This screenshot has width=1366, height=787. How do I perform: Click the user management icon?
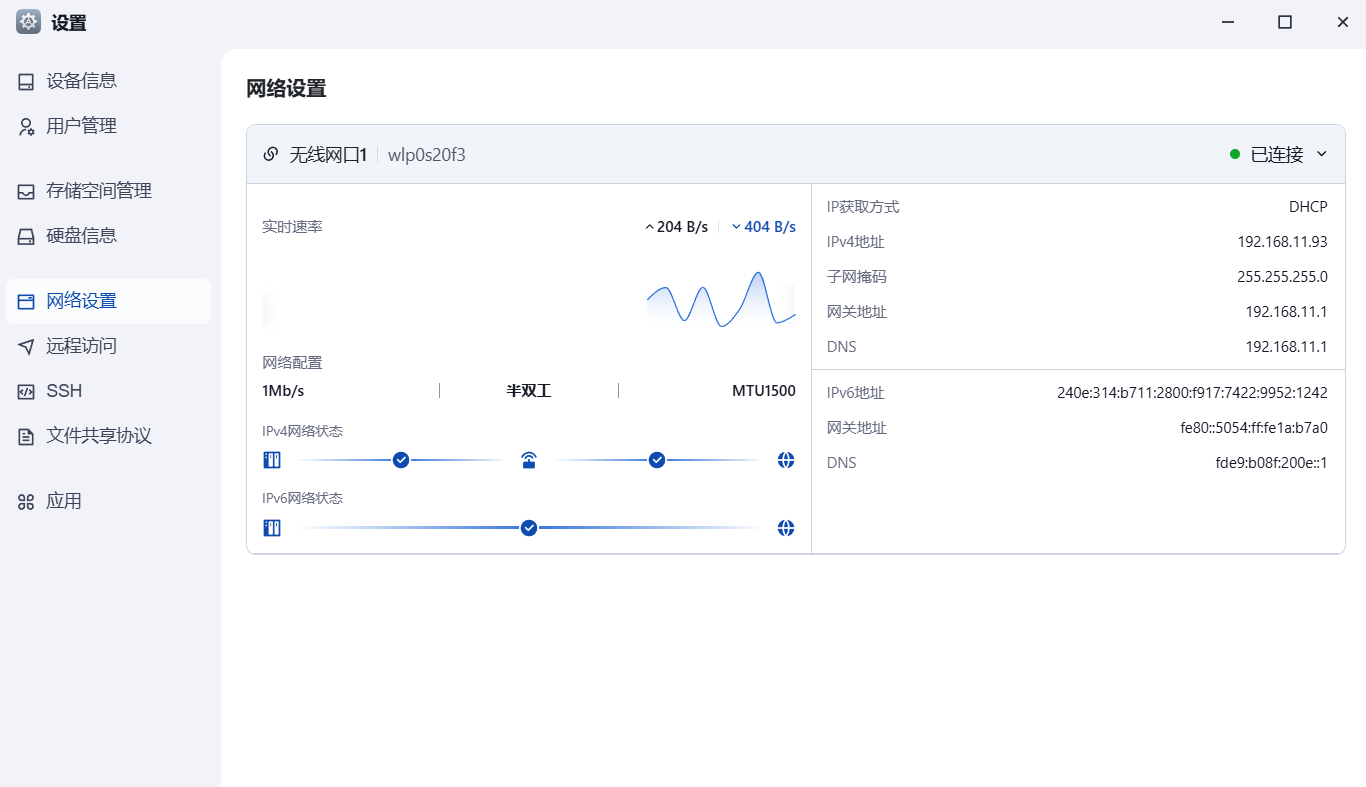(x=26, y=126)
